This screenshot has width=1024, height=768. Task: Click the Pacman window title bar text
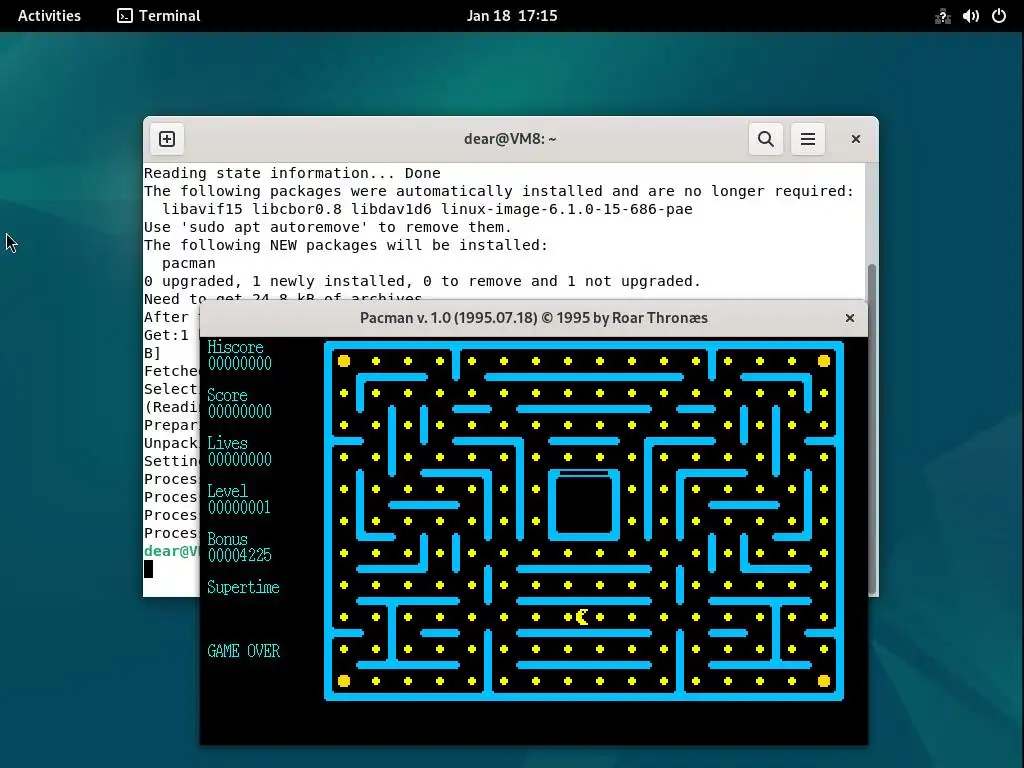coord(534,318)
